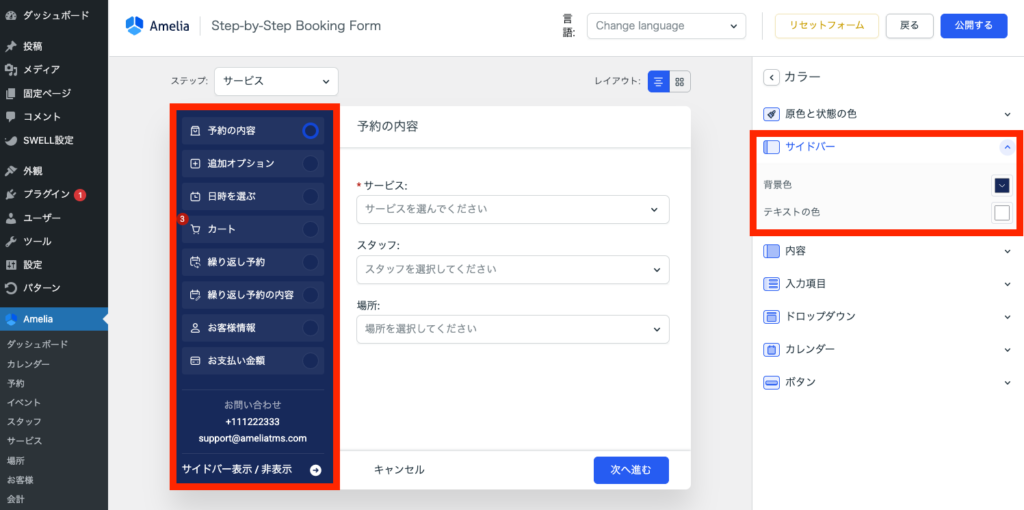Open the 背景色 color swatch

click(x=1001, y=185)
